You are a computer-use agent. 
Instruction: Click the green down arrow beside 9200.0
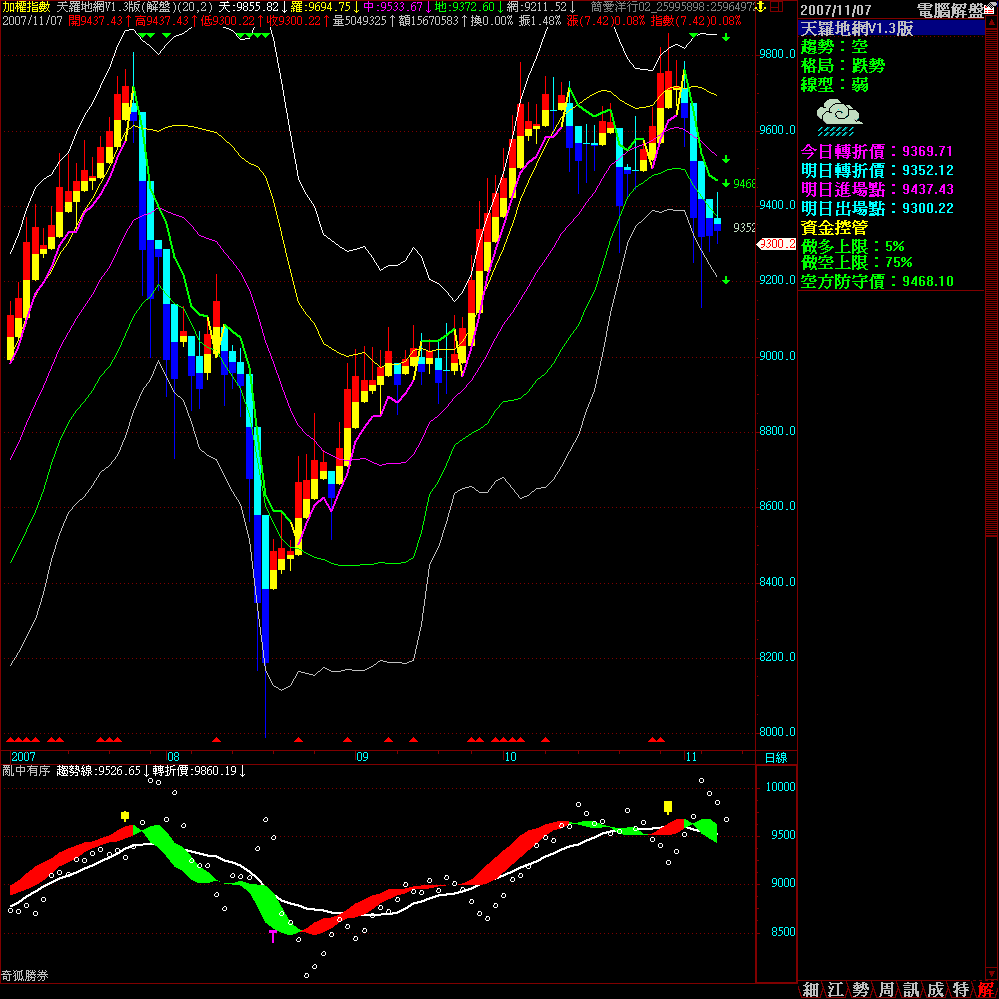pyautogui.click(x=726, y=281)
